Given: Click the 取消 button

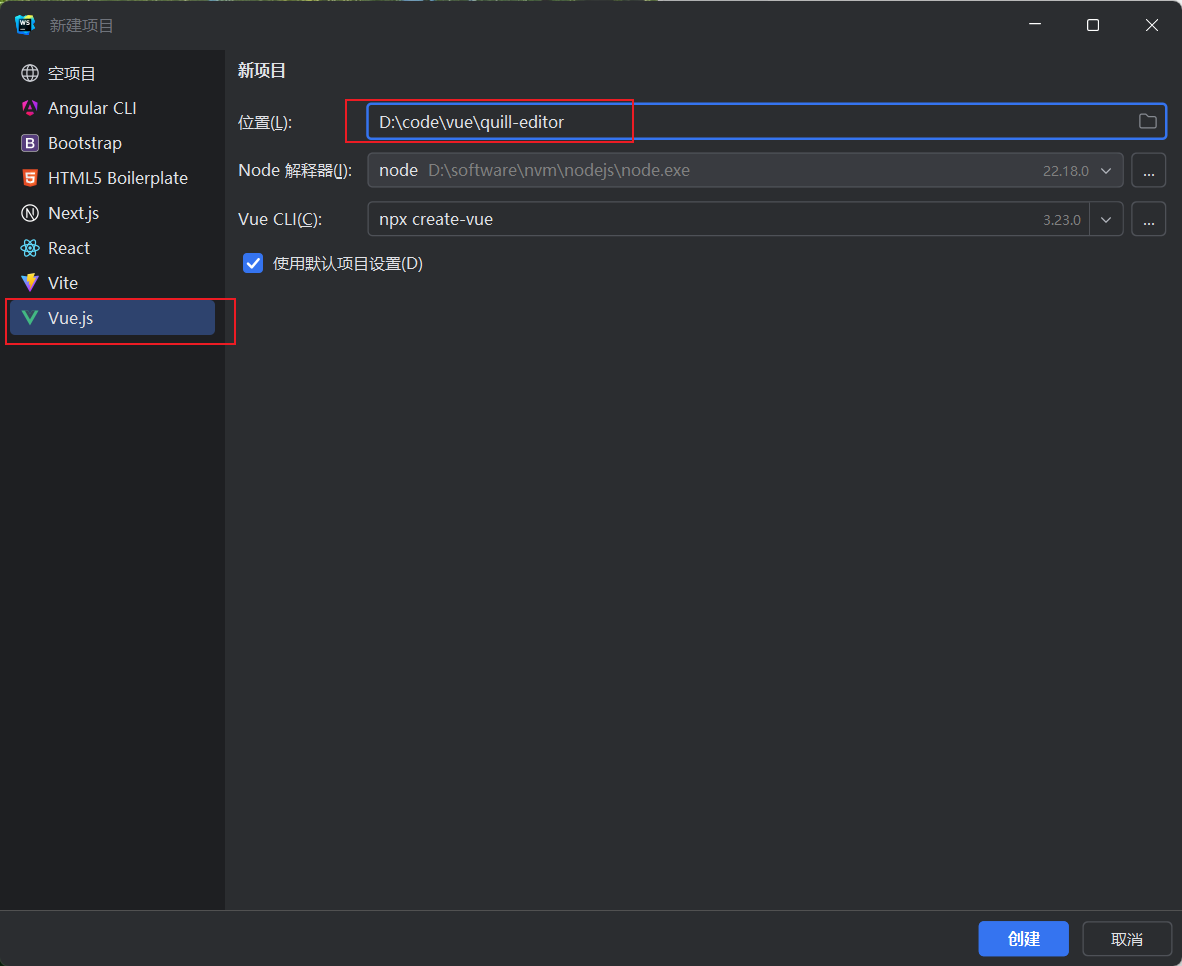Looking at the screenshot, I should point(1127,939).
